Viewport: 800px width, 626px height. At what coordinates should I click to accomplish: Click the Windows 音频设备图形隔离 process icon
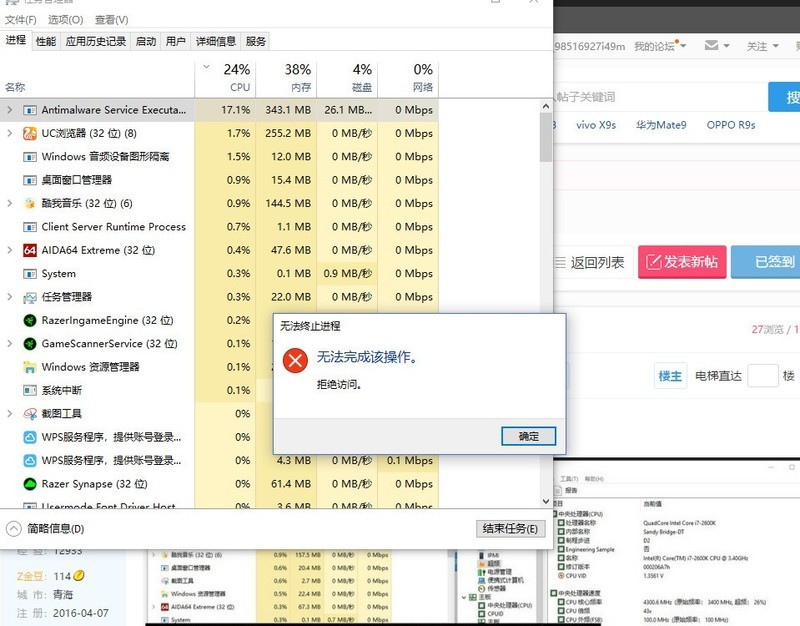[x=30, y=157]
